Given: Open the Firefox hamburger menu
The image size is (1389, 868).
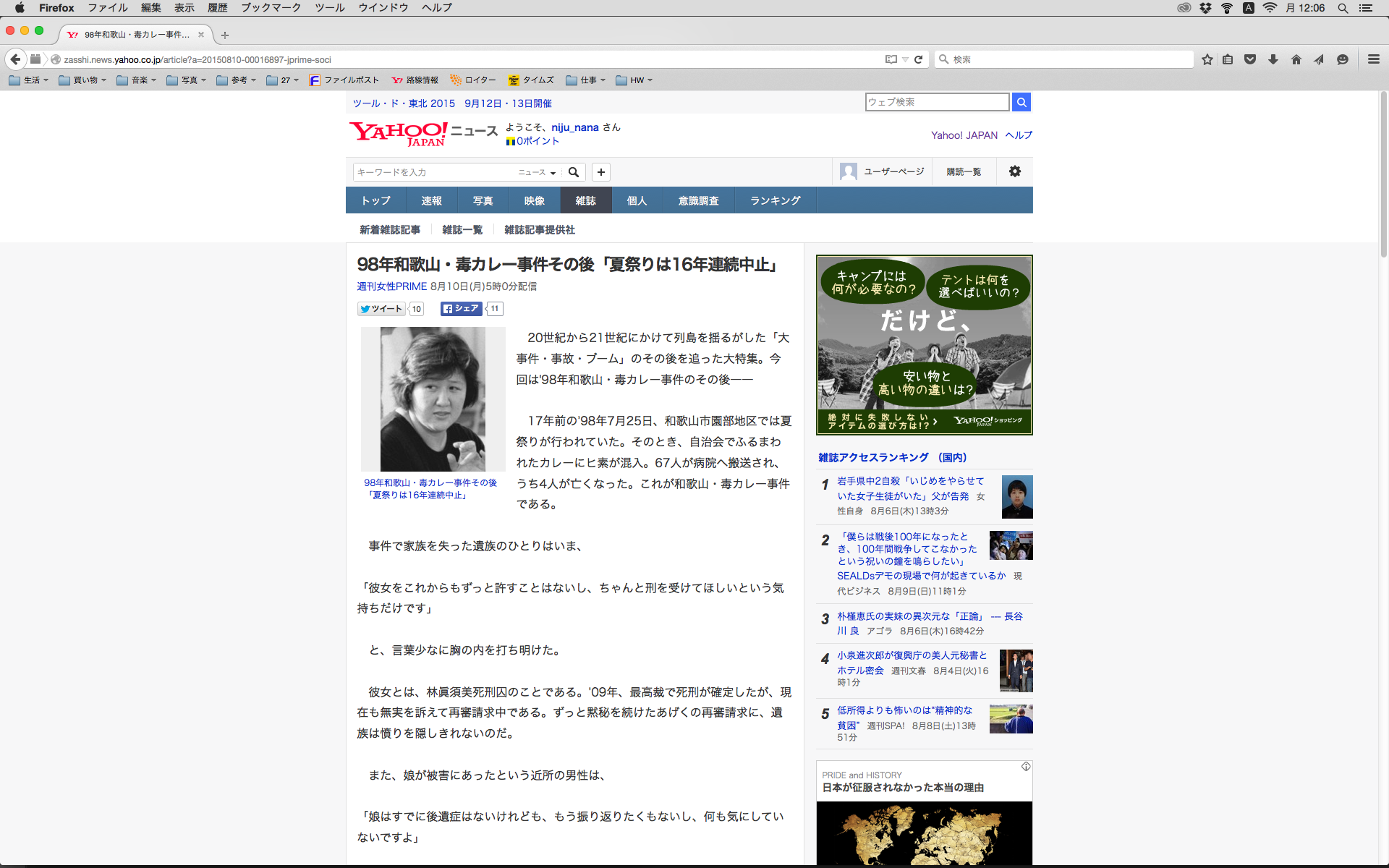Looking at the screenshot, I should (1373, 60).
